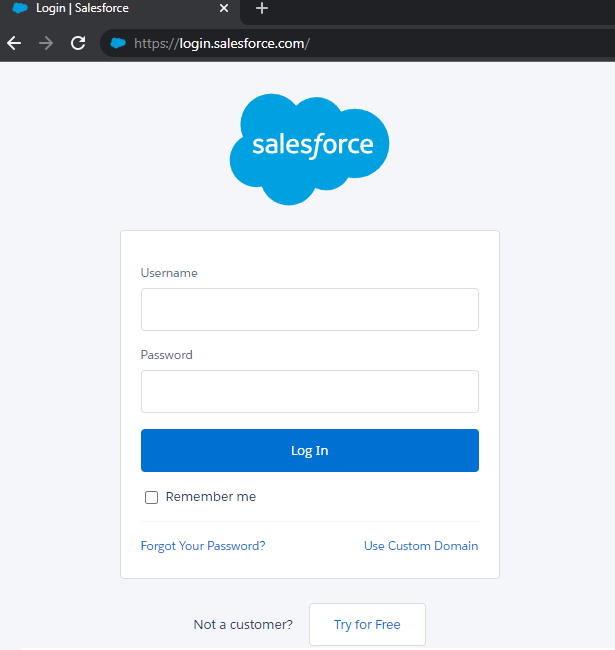Click the Salesforce favicon in the browser tab
Screen dimensions: 615x650
pyautogui.click(x=20, y=9)
